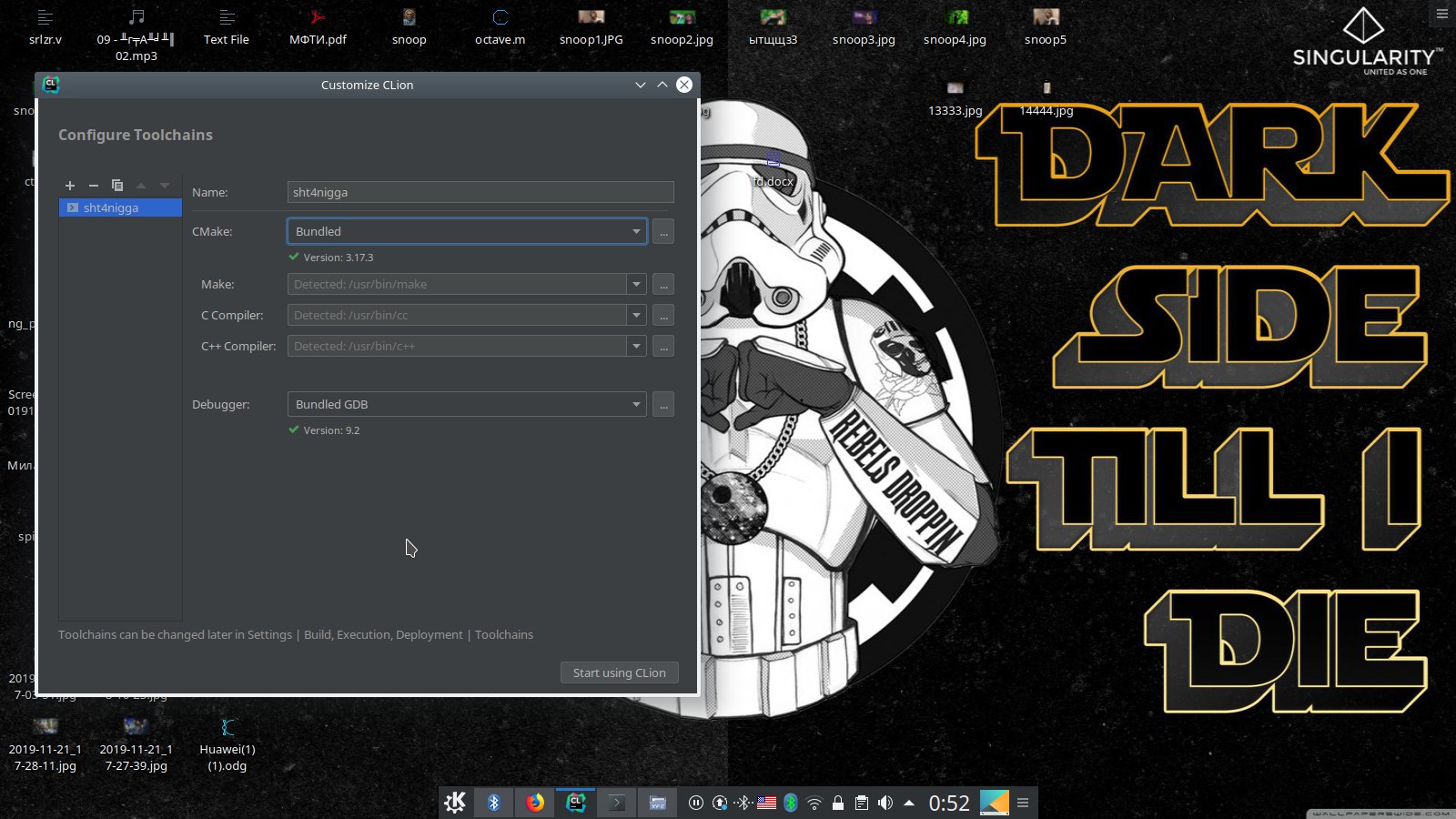The image size is (1456, 819).
Task: Open the file manager taskbar entry
Action: (658, 803)
